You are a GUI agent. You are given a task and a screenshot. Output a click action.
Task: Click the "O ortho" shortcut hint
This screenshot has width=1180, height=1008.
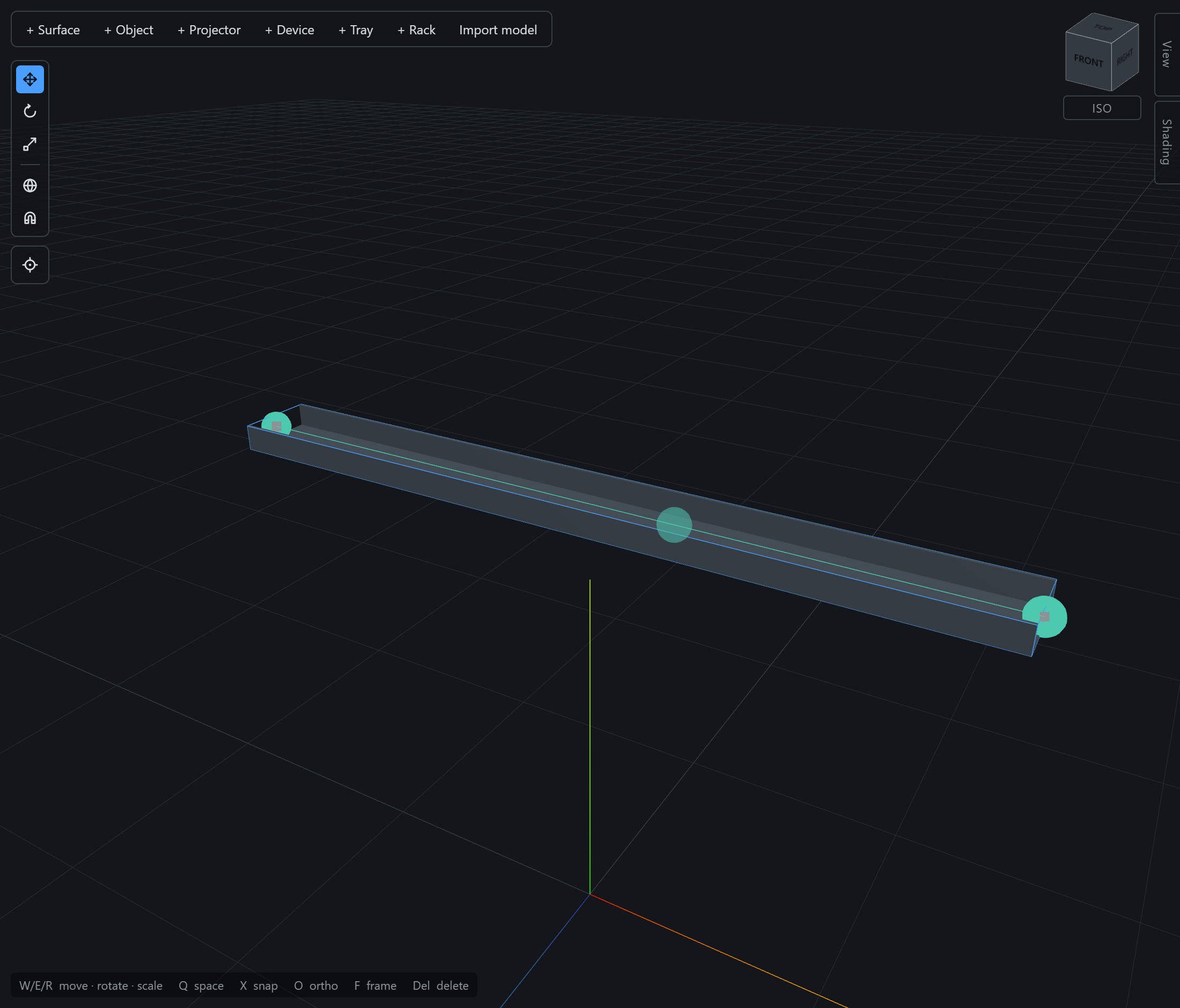coord(316,985)
